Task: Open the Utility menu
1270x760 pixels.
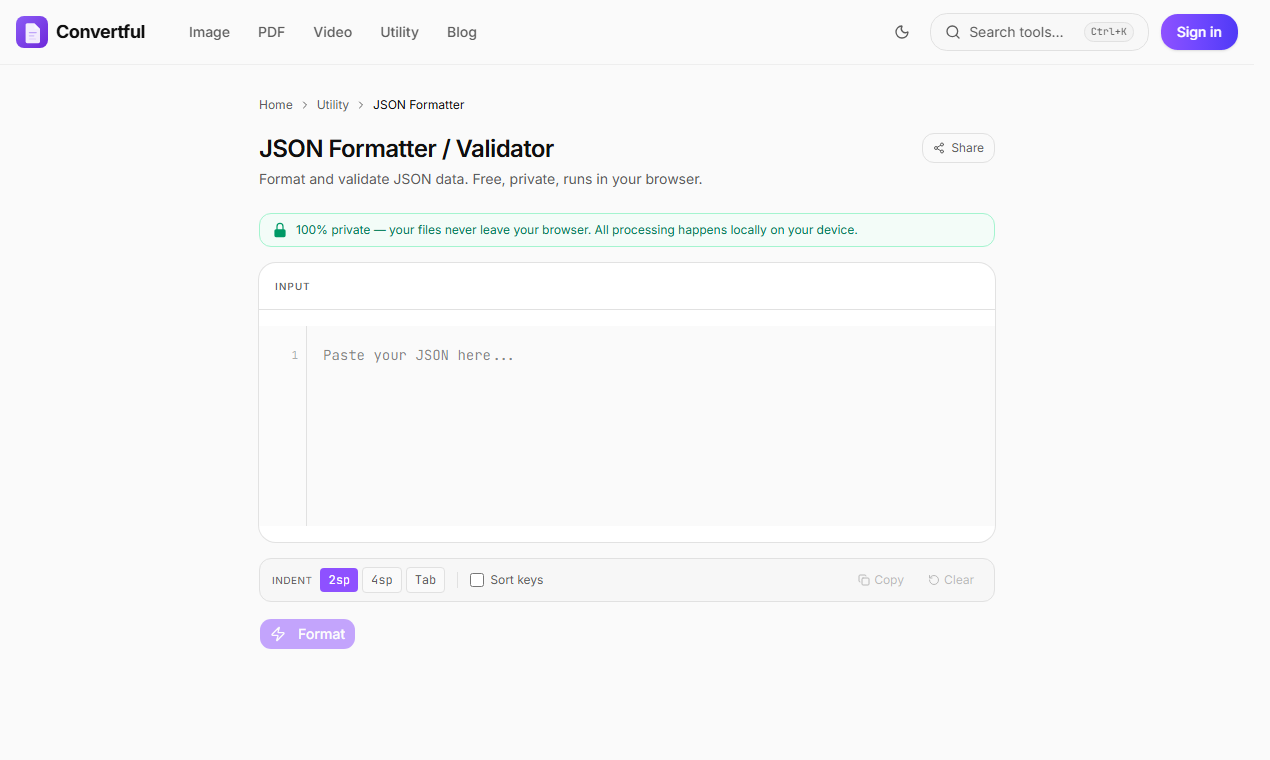Action: point(399,32)
